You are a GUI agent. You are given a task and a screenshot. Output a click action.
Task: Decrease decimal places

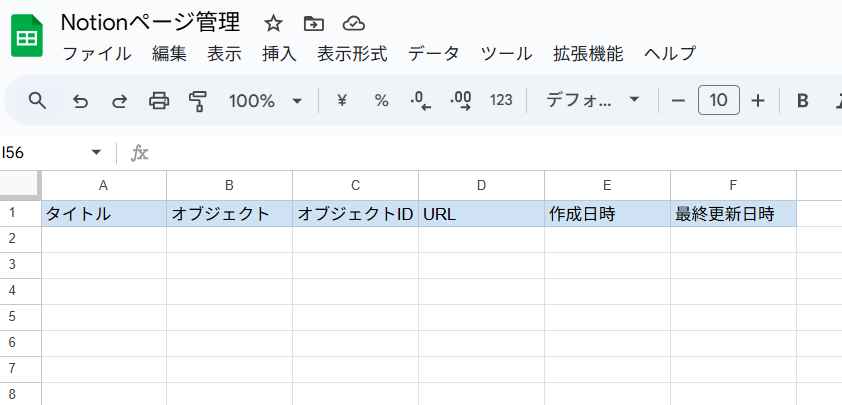click(x=420, y=100)
